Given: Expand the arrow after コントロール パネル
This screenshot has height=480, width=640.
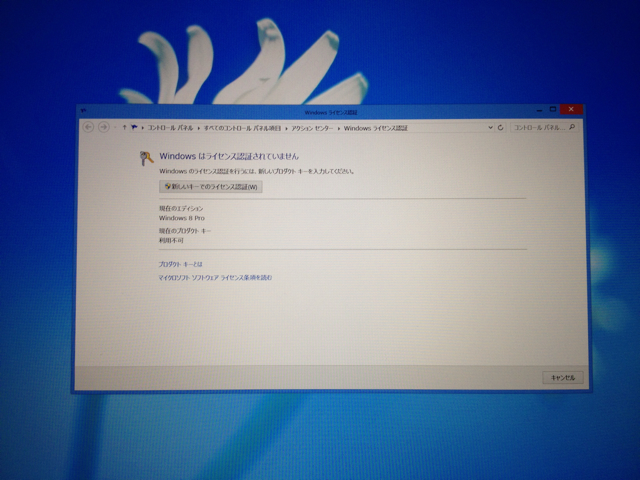Looking at the screenshot, I should 199,128.
